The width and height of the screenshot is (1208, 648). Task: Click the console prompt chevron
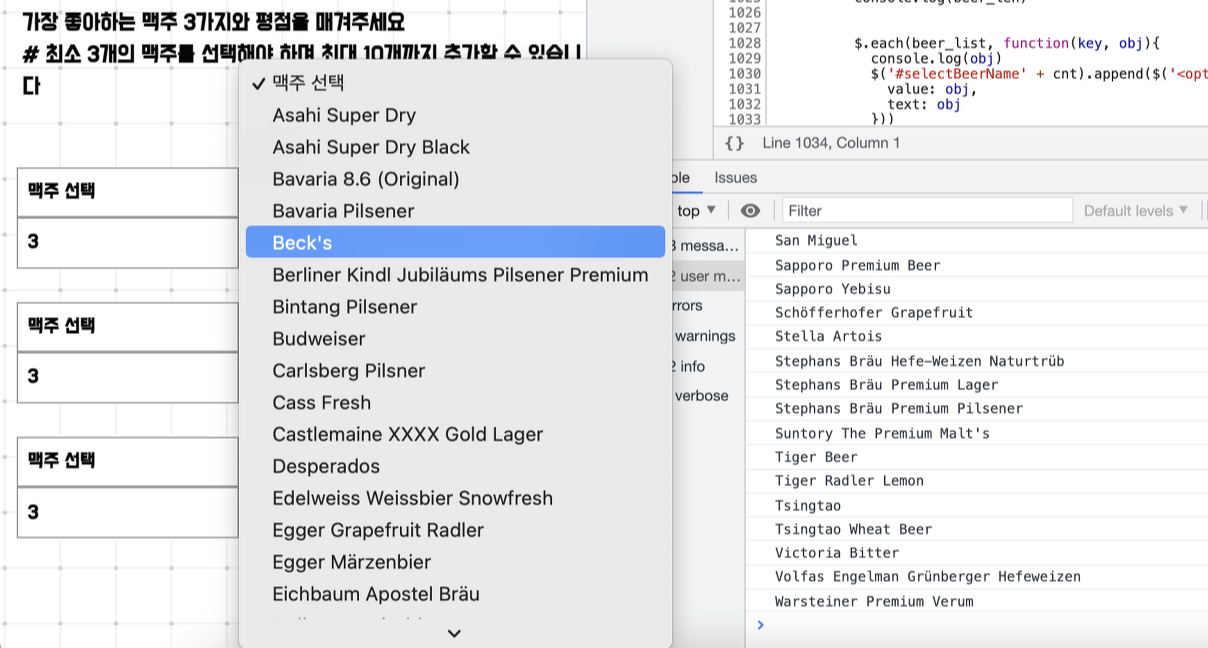(x=760, y=625)
